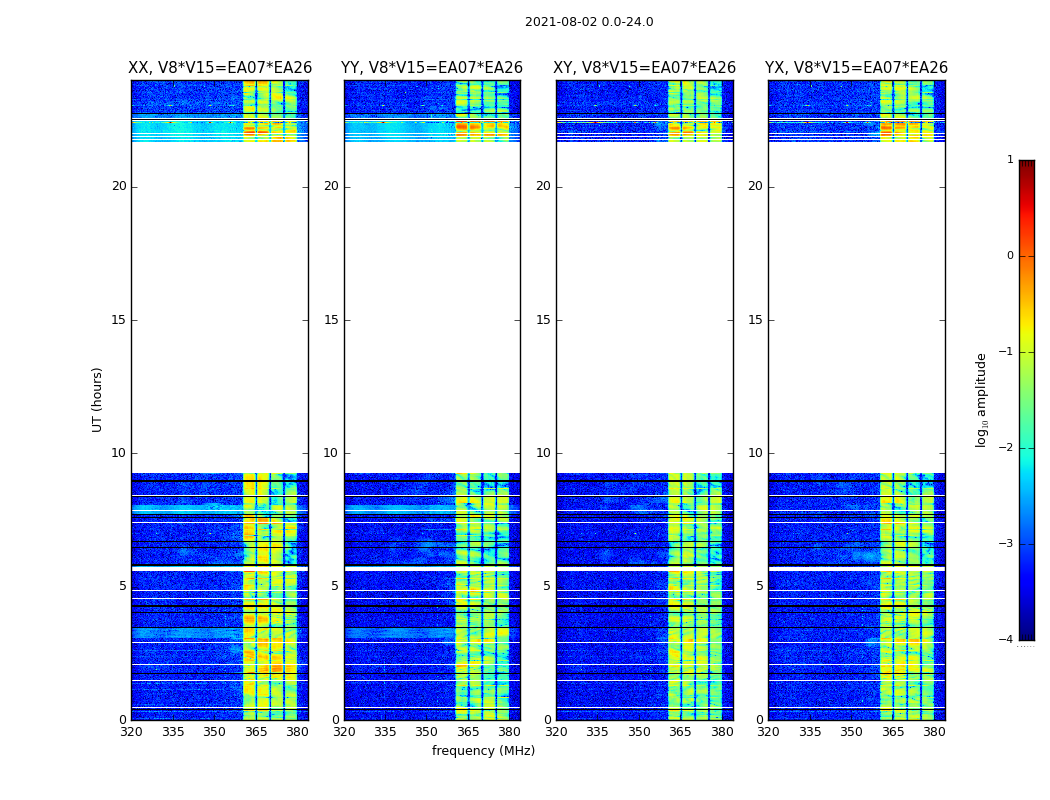This screenshot has width=1050, height=800.
Task: Click the white gap near 5.6 hours in the XY panel
Action: pyautogui.click(x=644, y=568)
